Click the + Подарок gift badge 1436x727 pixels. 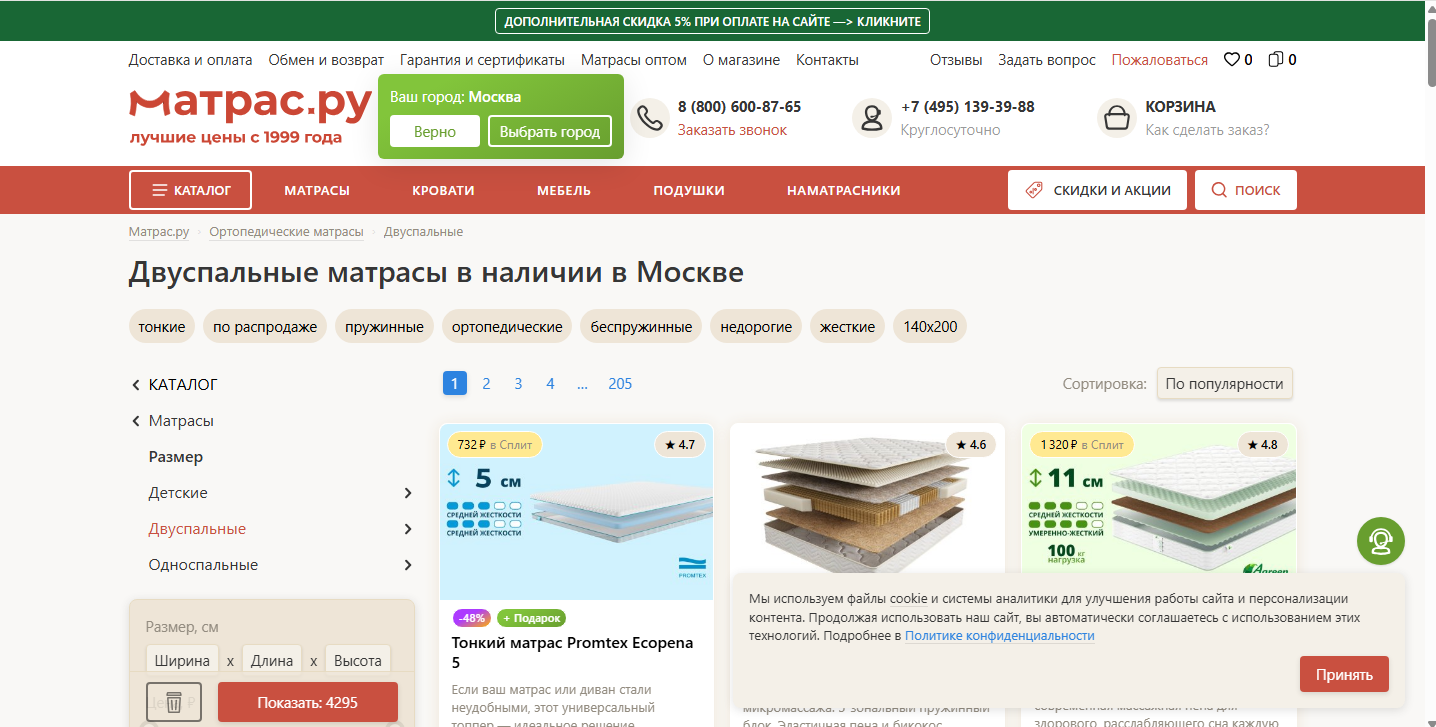[531, 618]
